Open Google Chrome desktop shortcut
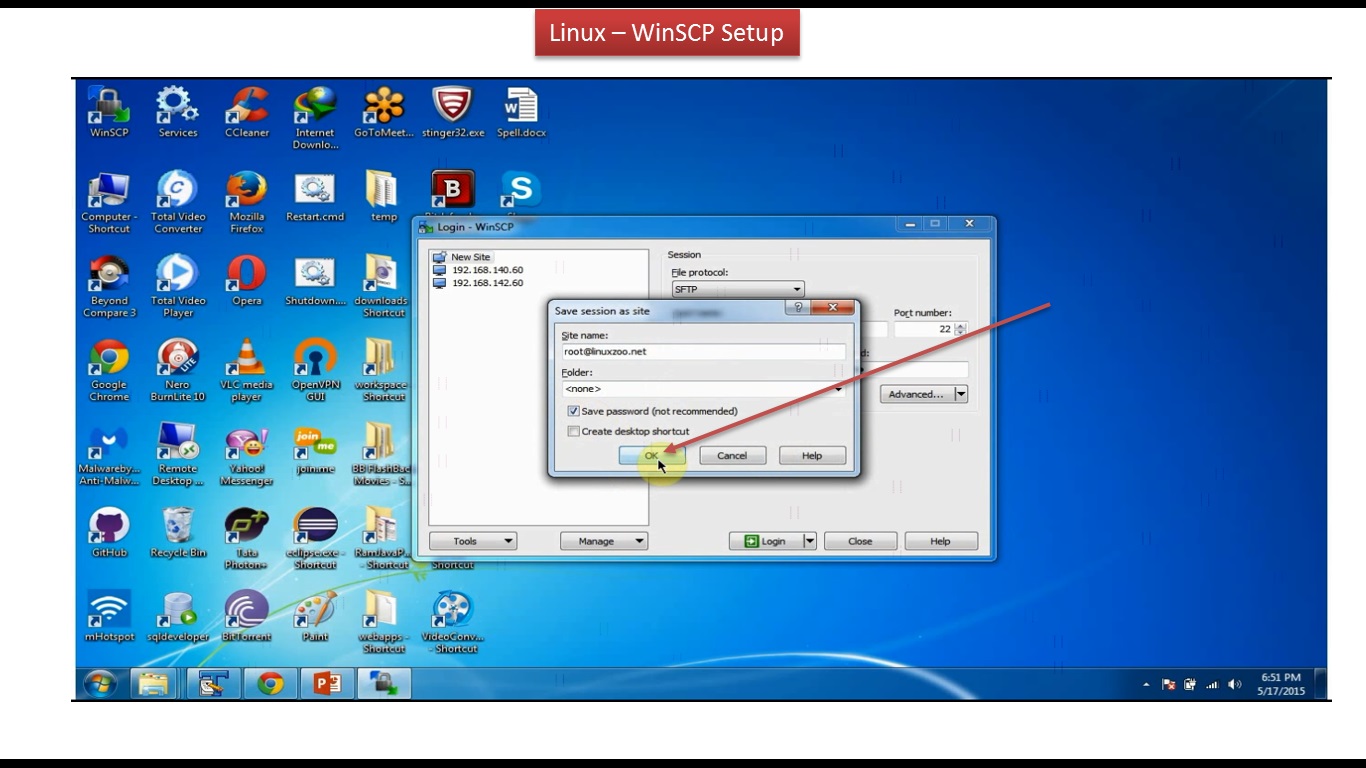This screenshot has width=1366, height=768. (109, 370)
